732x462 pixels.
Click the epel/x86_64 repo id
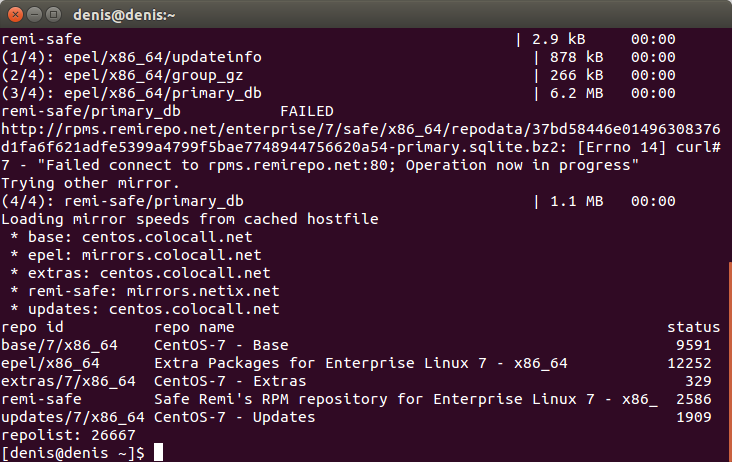tap(50, 364)
